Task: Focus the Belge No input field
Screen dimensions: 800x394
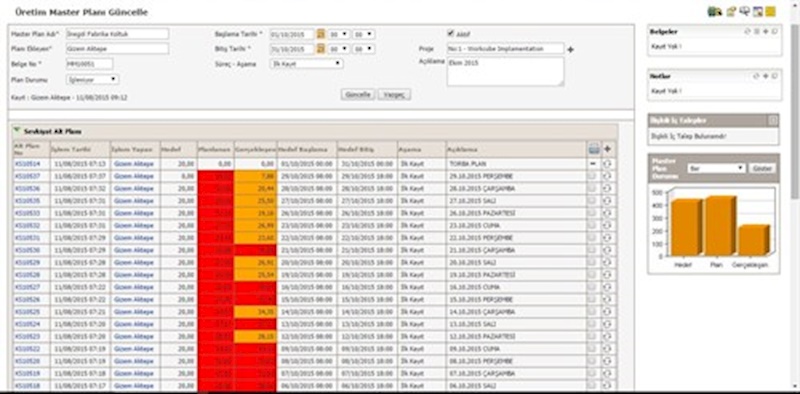Action: tap(90, 64)
